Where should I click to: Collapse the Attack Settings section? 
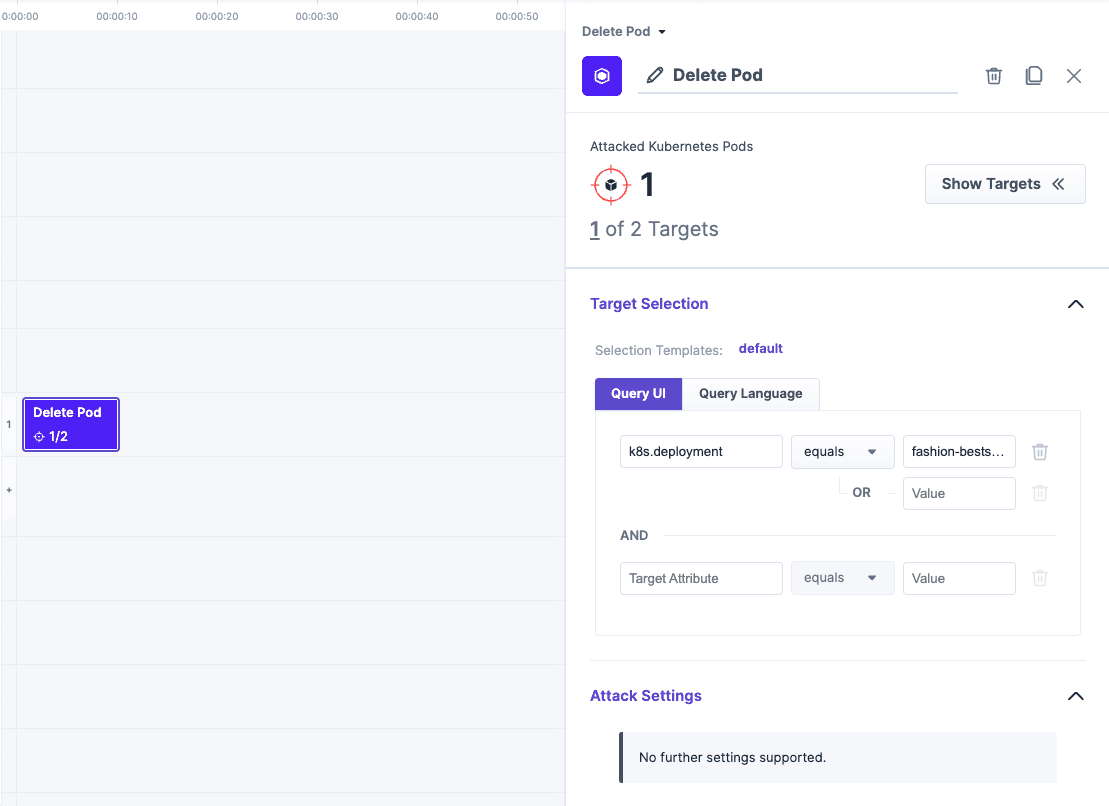tap(1075, 696)
